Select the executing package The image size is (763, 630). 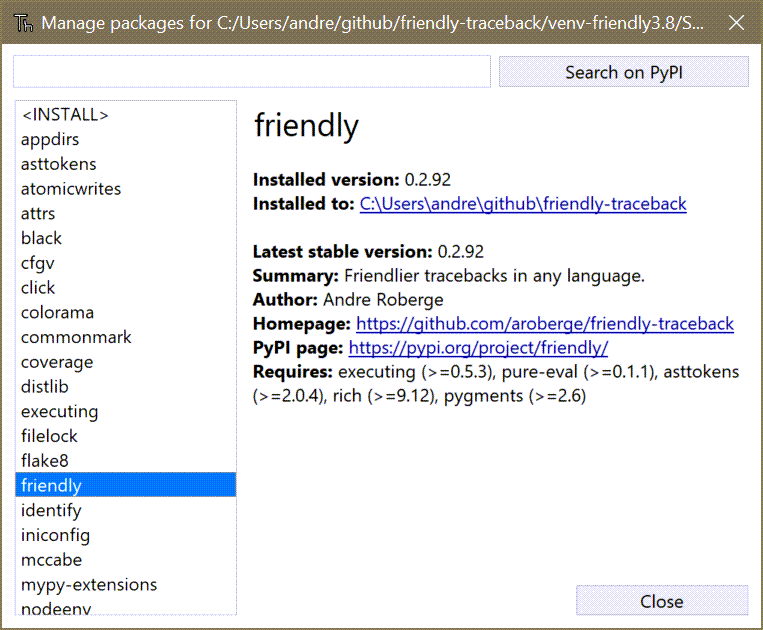click(x=126, y=412)
